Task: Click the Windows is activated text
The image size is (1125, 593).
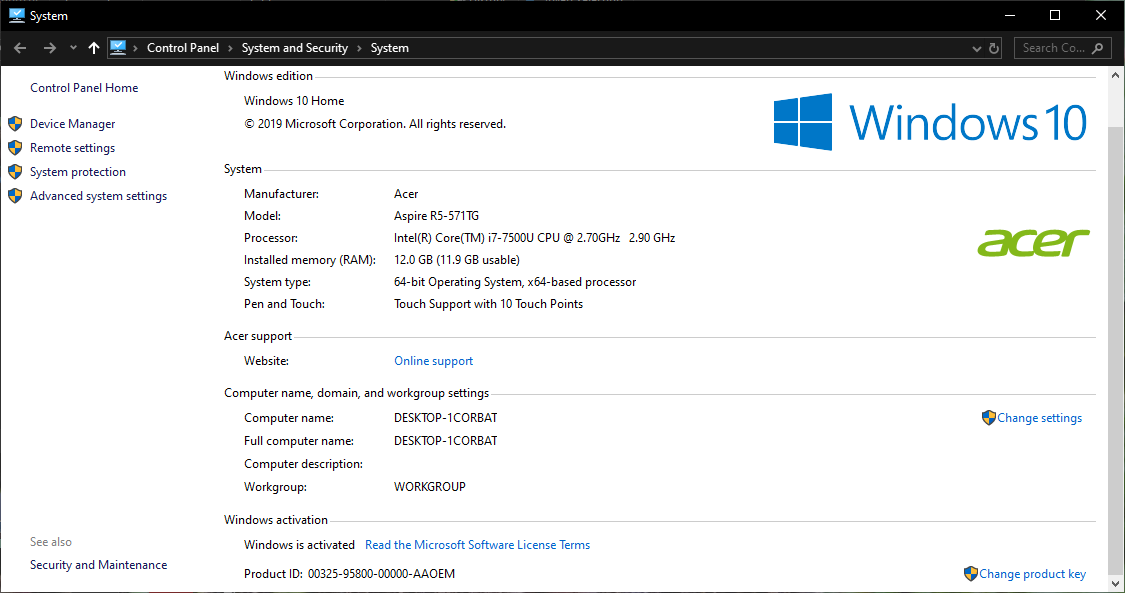Action: pos(299,545)
